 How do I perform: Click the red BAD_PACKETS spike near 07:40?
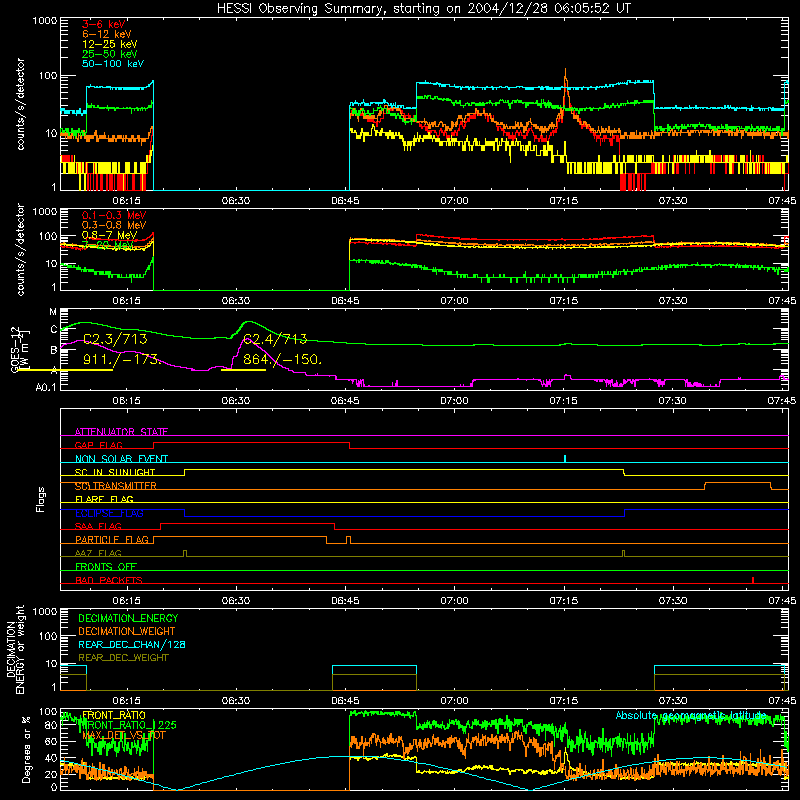click(753, 580)
